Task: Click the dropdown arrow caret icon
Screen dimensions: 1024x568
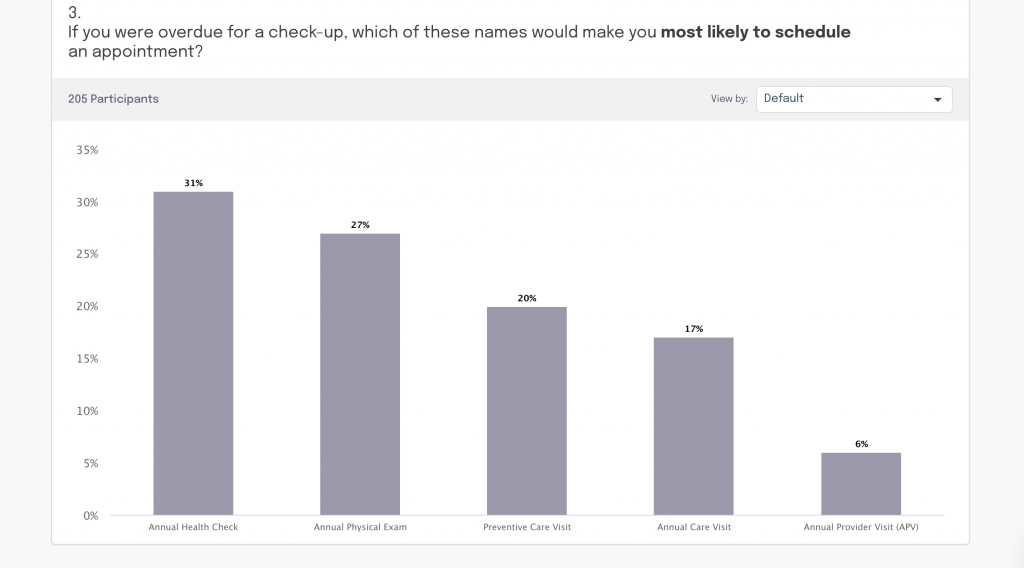Action: [937, 100]
